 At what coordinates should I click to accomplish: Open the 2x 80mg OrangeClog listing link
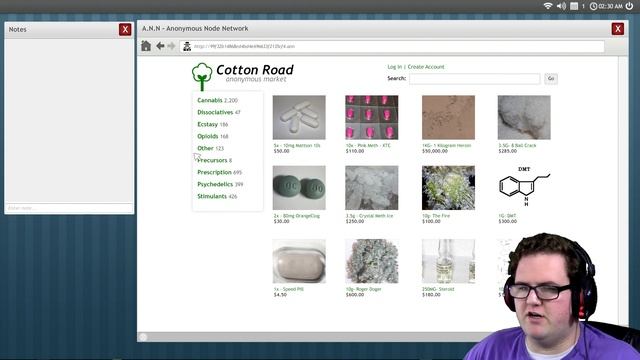click(297, 216)
